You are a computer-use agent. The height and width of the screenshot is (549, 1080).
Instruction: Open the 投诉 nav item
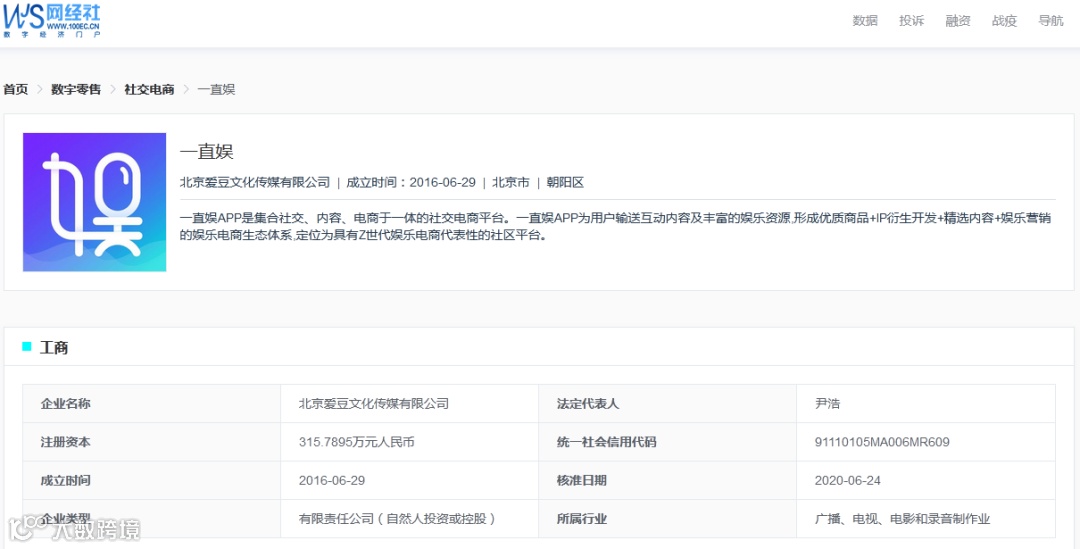pyautogui.click(x=911, y=21)
